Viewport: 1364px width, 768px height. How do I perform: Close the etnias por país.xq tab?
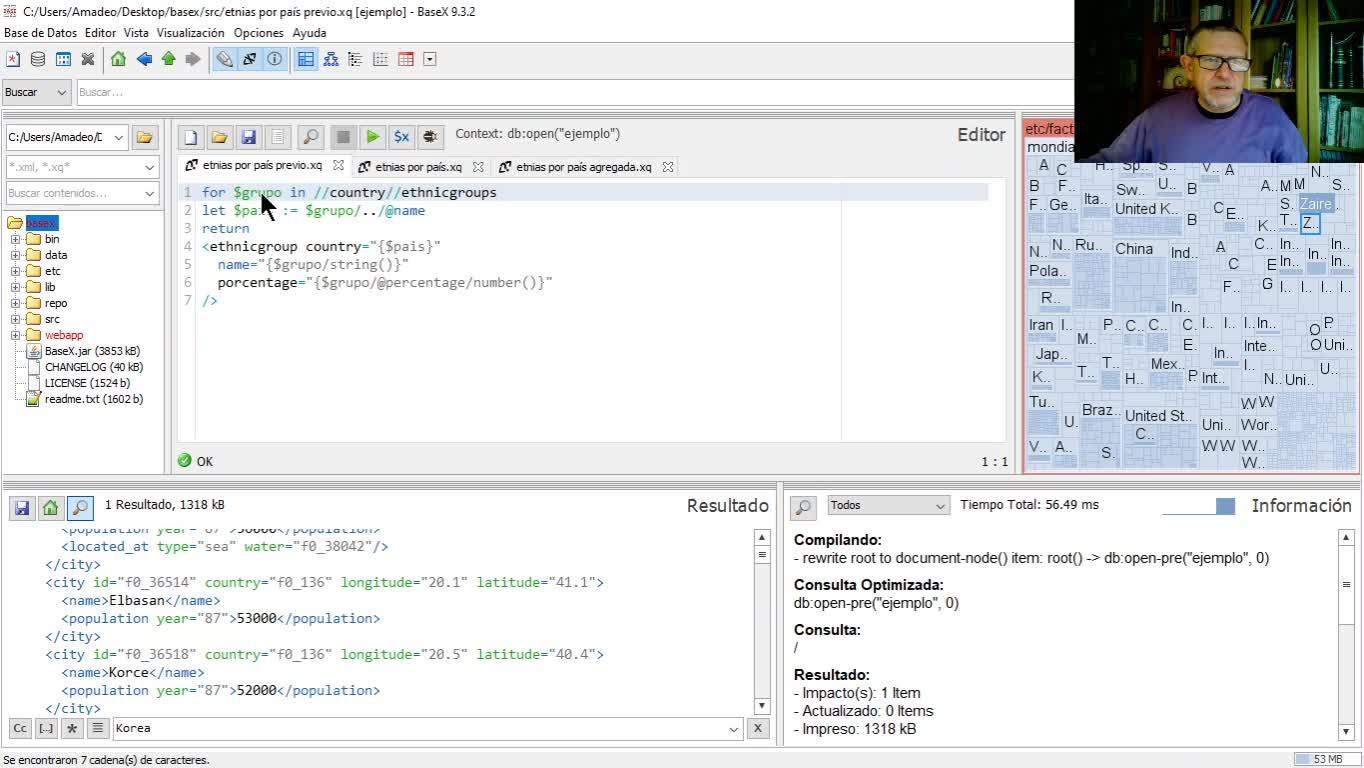478,167
